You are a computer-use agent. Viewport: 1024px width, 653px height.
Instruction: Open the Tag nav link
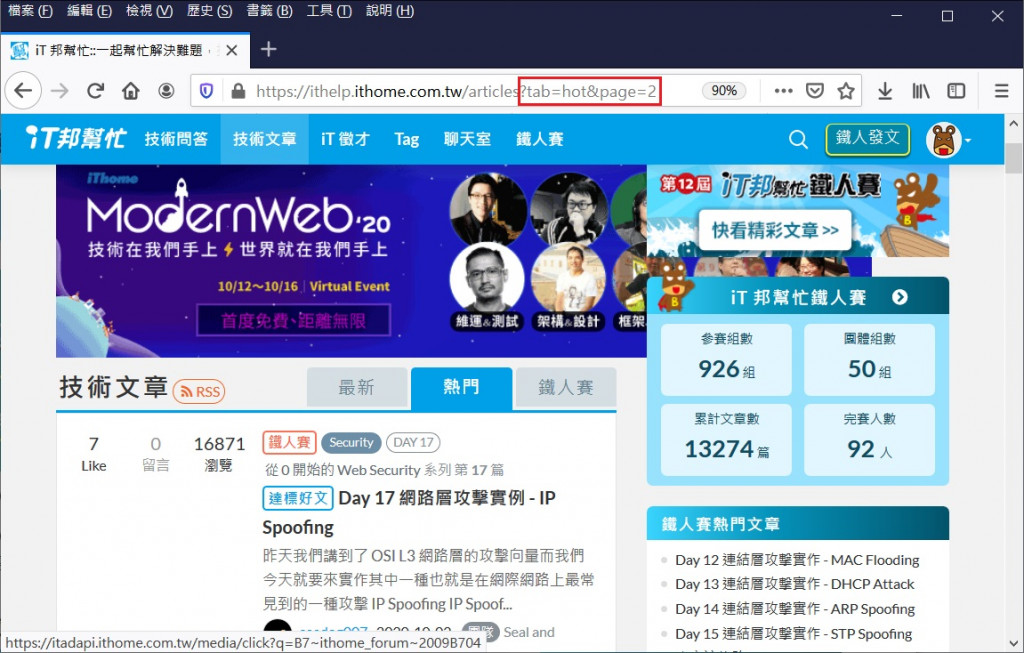407,139
